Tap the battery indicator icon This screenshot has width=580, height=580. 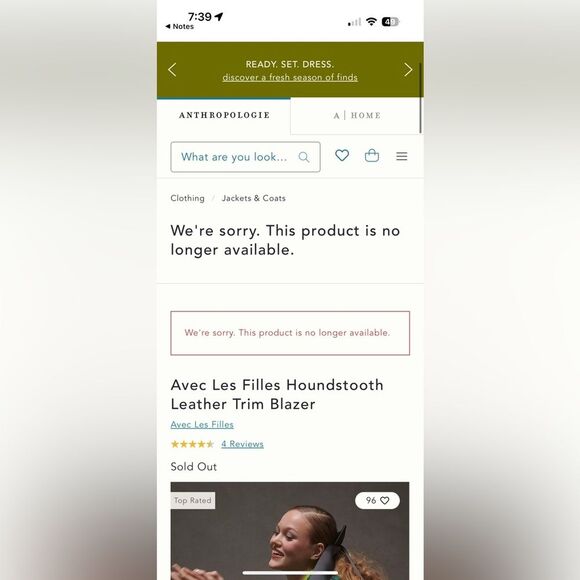[x=390, y=22]
